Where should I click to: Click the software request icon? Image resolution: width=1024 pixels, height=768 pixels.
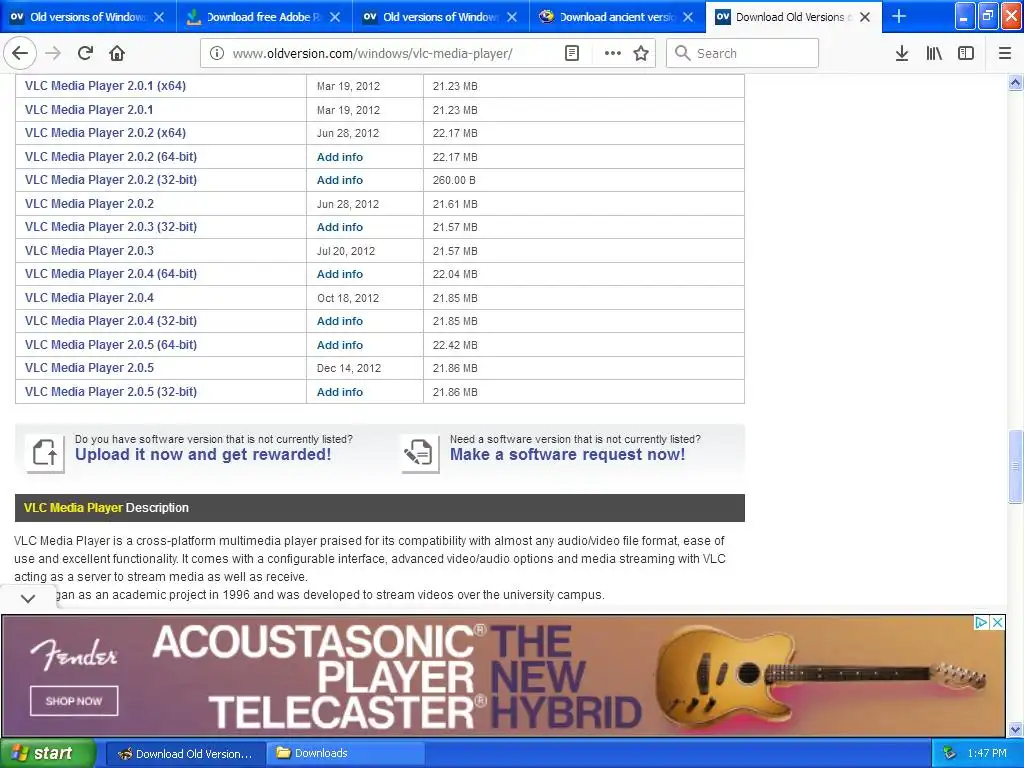point(419,453)
